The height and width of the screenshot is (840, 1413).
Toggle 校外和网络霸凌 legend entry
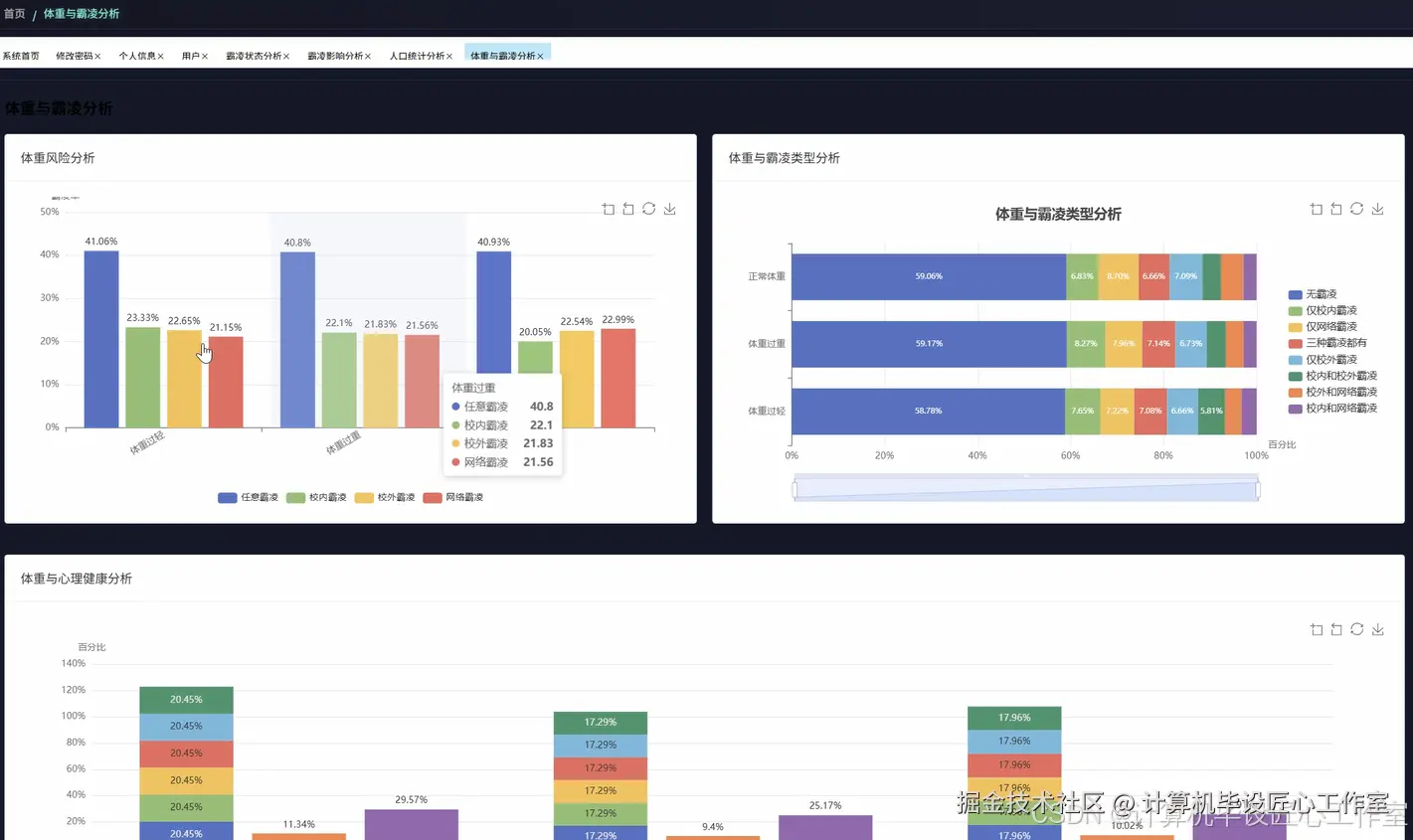[x=1332, y=392]
